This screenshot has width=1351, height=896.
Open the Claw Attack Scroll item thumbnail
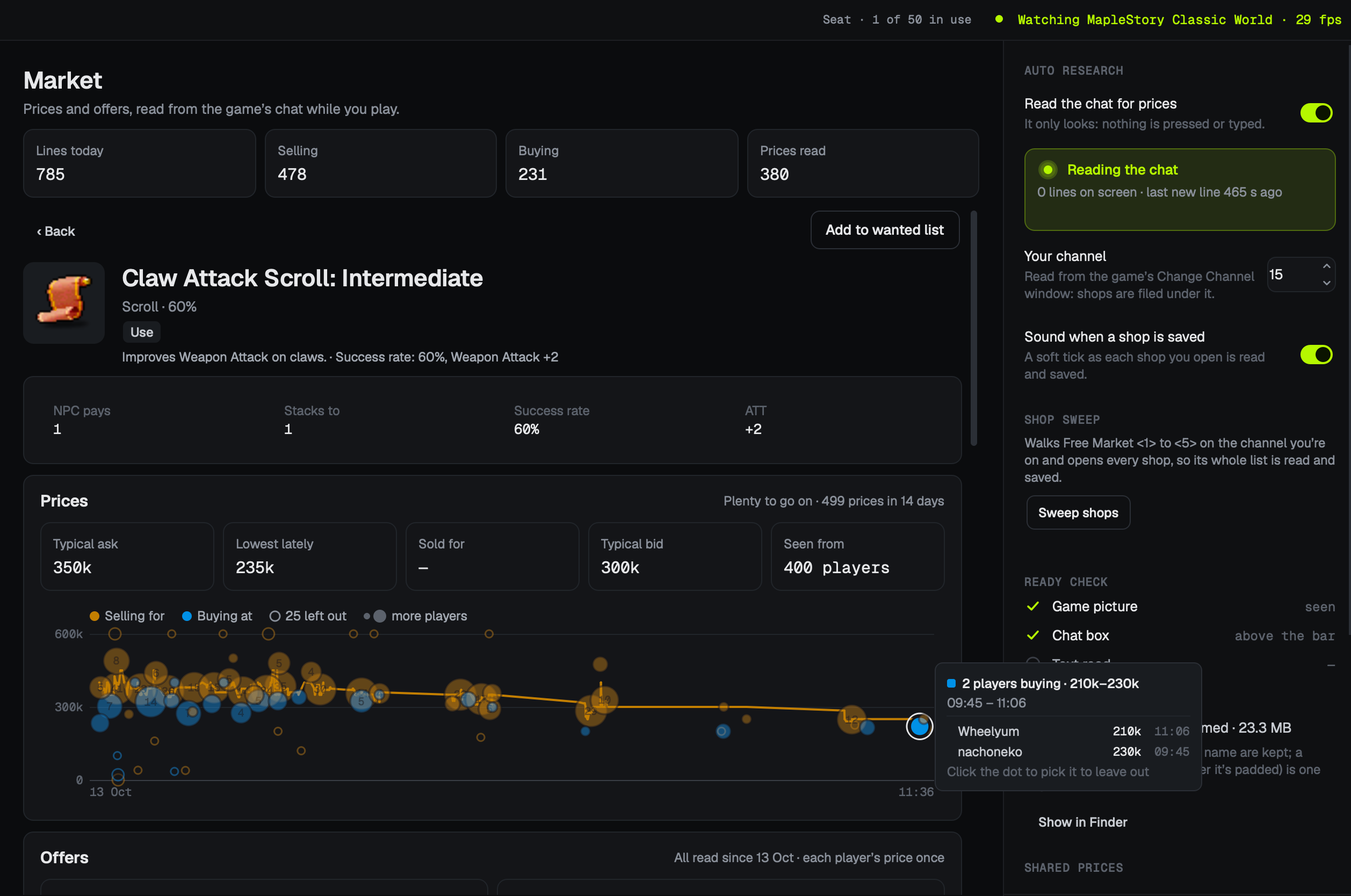pyautogui.click(x=64, y=303)
